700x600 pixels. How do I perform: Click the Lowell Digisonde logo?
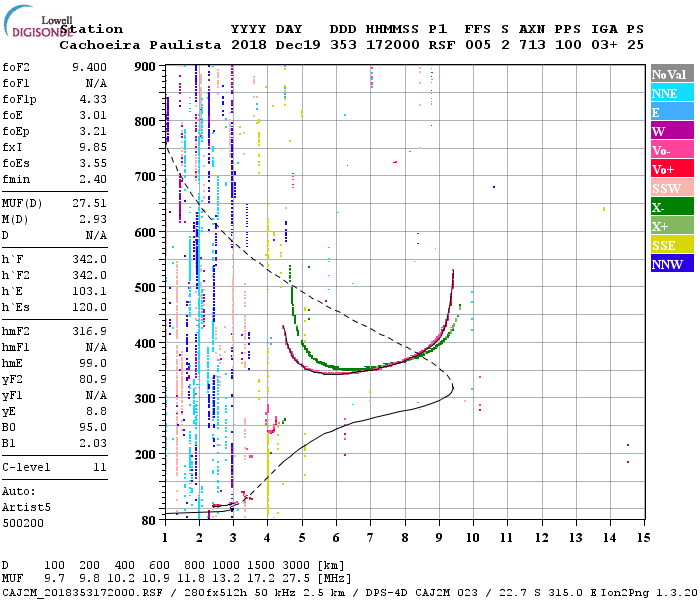(x=38, y=22)
